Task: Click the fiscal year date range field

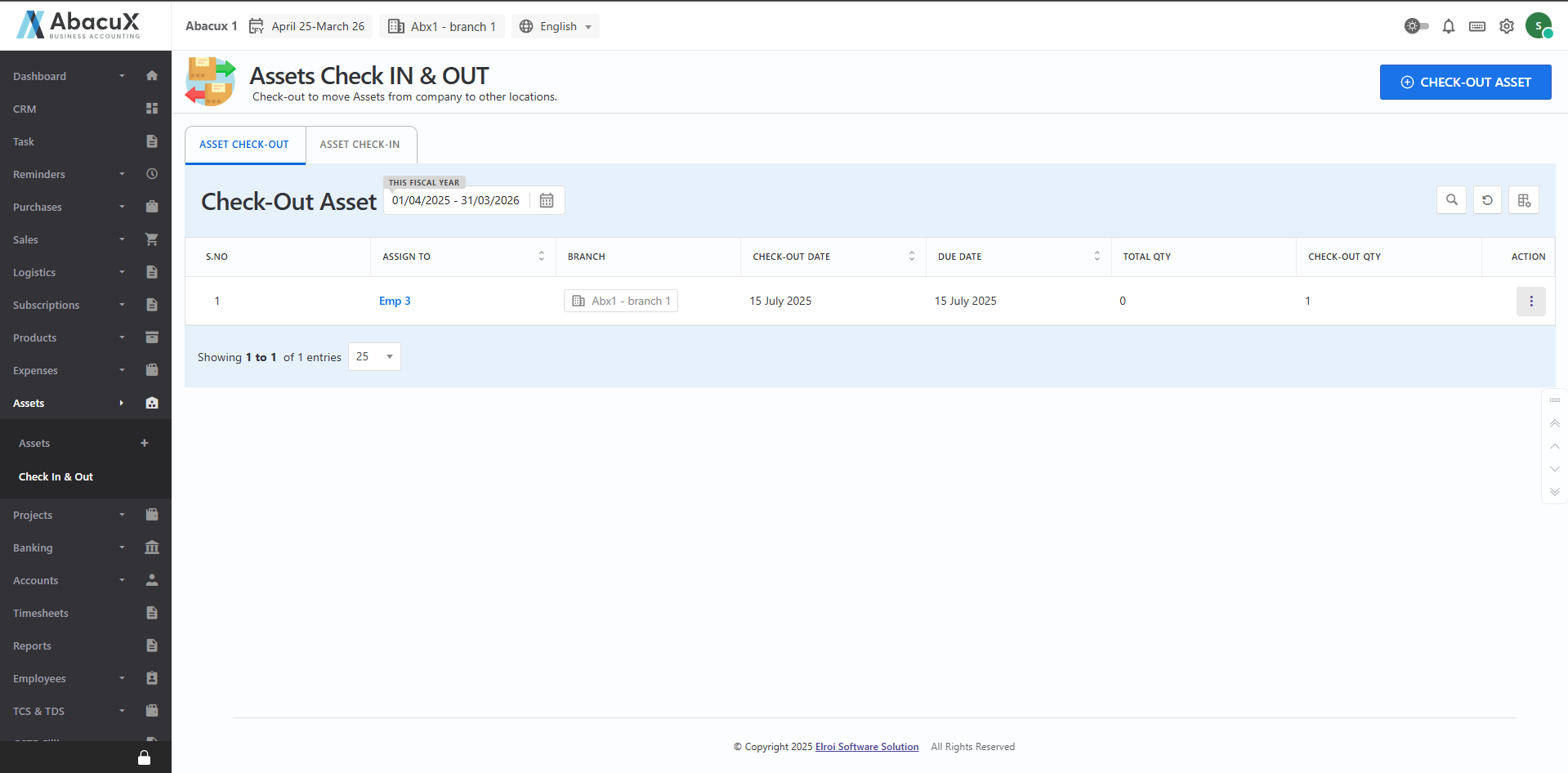Action: click(x=455, y=201)
